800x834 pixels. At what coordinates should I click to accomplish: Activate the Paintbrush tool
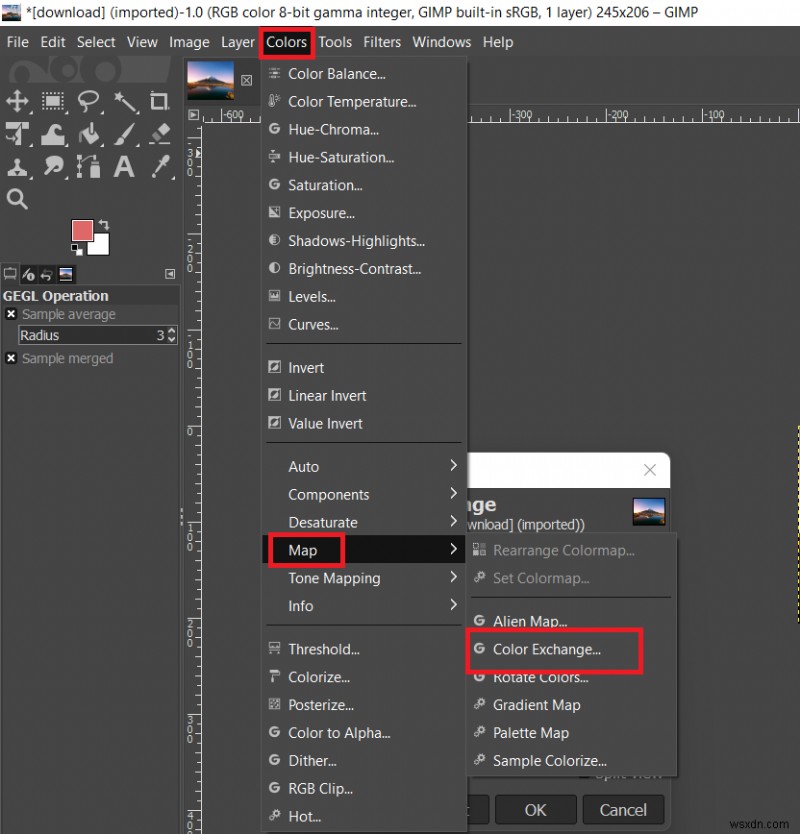[x=124, y=134]
